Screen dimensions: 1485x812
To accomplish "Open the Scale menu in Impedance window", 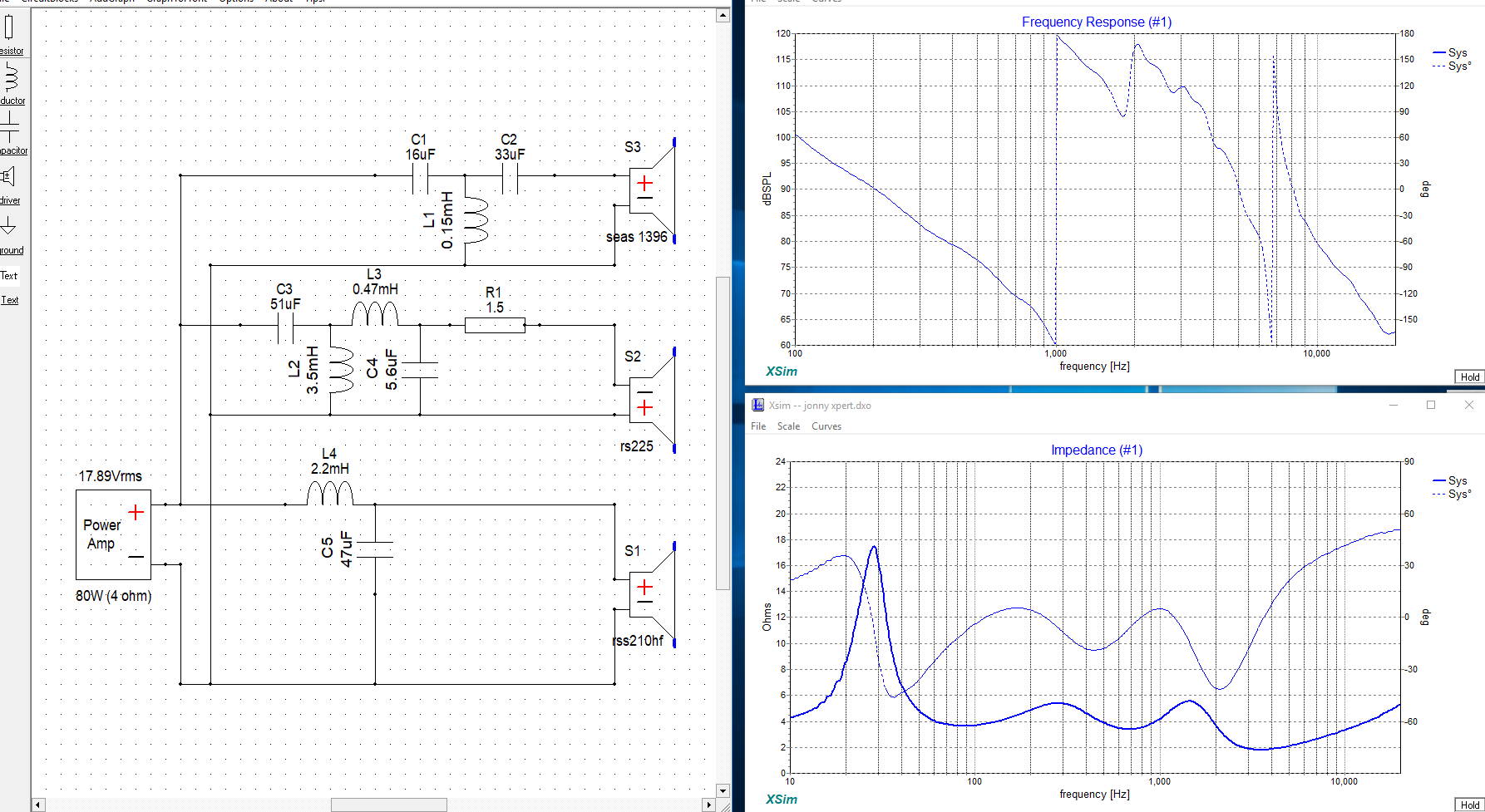I will [788, 426].
